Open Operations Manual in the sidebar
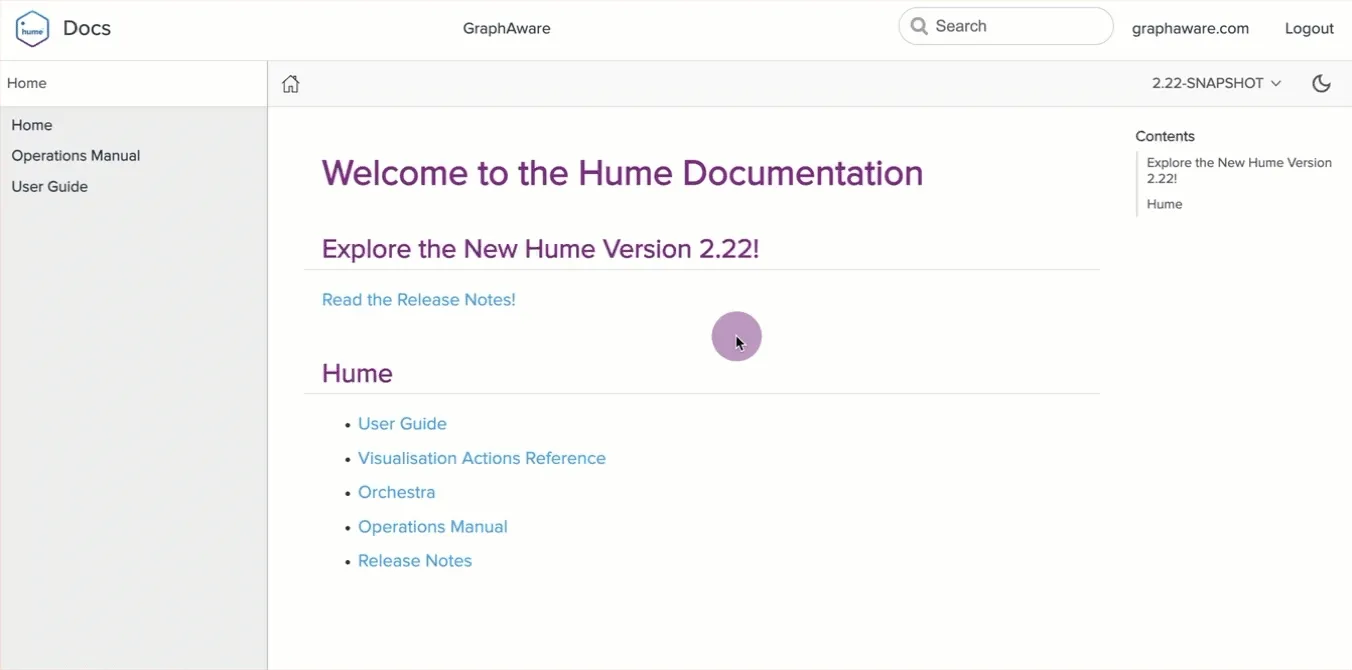This screenshot has height=670, width=1352. (76, 156)
